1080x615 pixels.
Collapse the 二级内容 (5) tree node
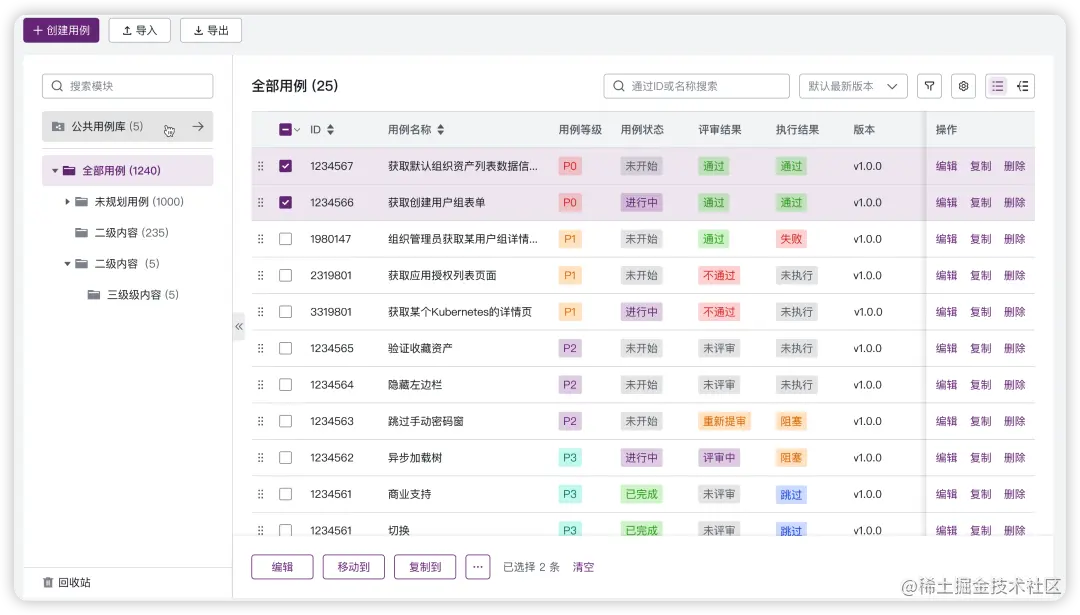click(x=67, y=264)
